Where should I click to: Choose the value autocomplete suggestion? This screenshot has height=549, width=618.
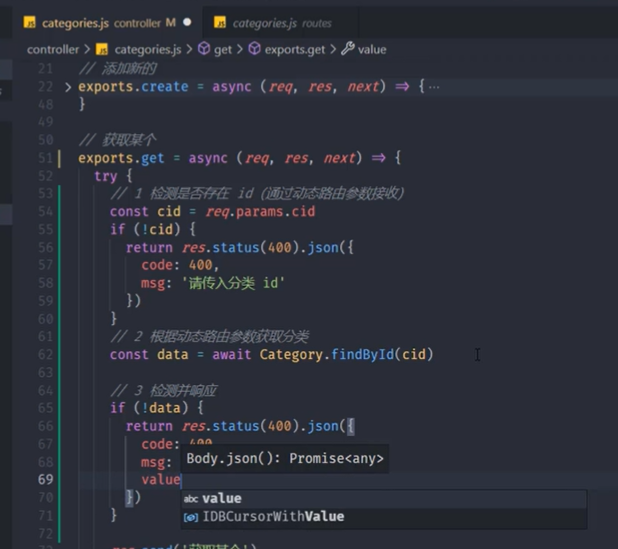coord(384,499)
